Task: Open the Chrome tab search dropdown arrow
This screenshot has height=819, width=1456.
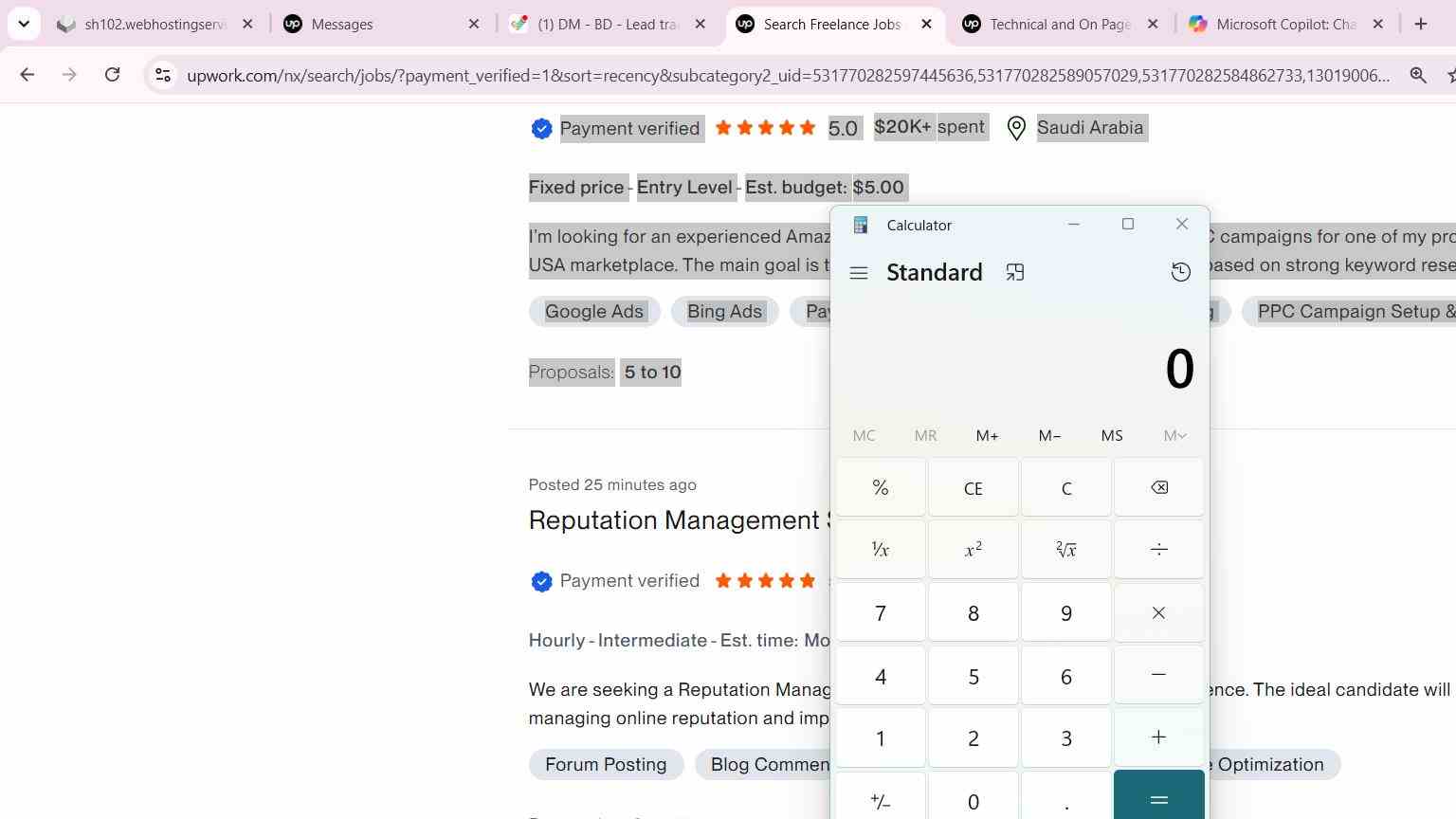Action: [x=24, y=24]
